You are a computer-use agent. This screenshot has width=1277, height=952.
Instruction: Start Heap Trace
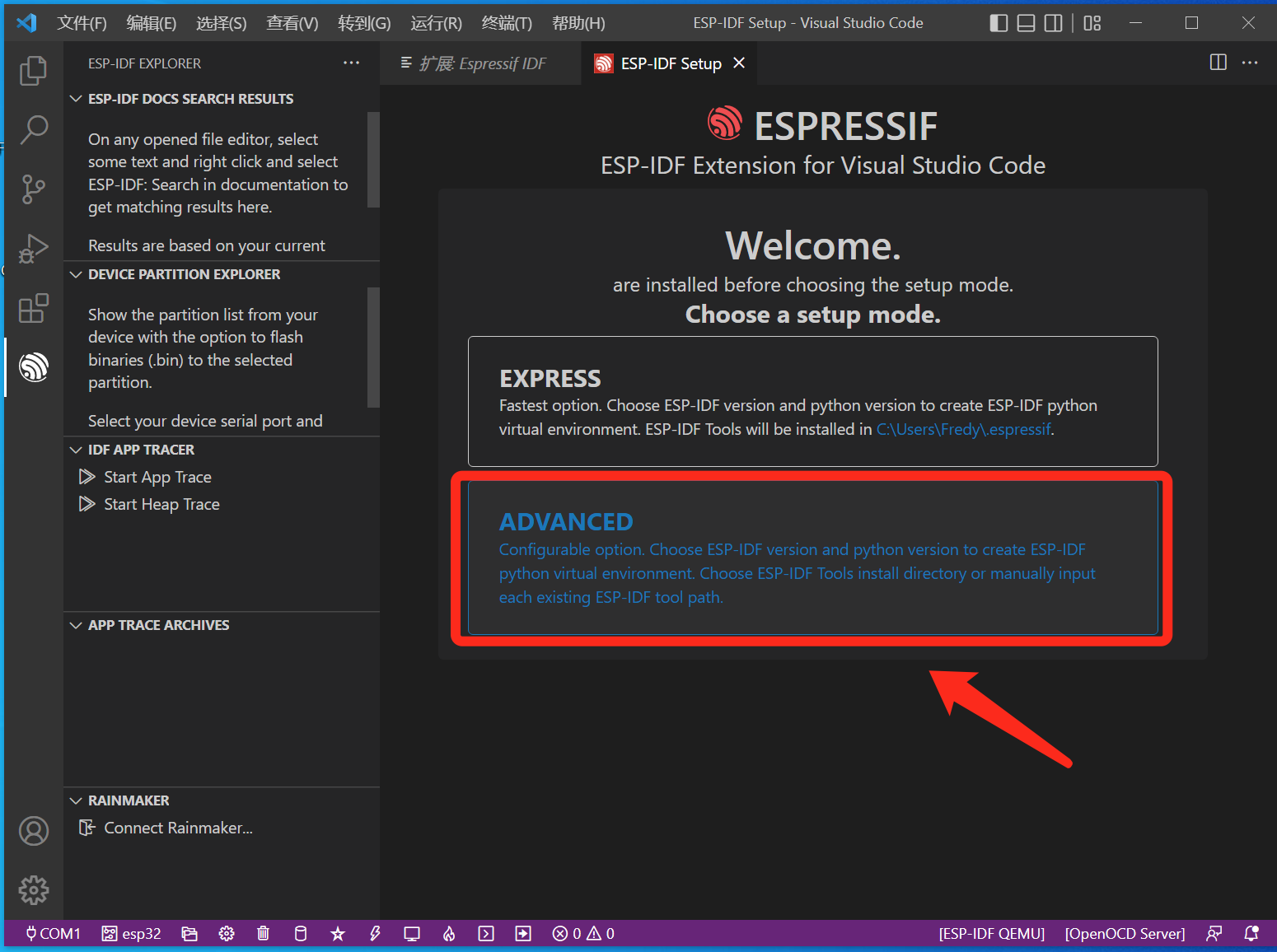point(161,504)
